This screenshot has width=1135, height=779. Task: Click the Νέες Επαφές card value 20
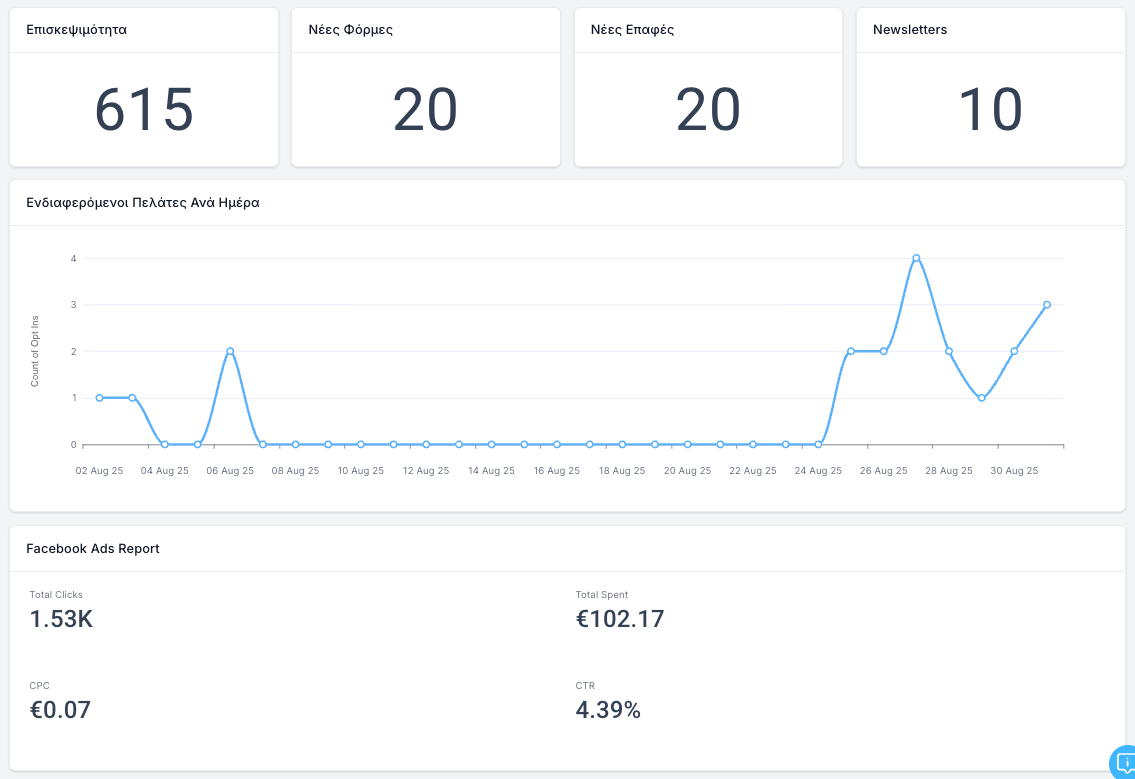point(708,110)
